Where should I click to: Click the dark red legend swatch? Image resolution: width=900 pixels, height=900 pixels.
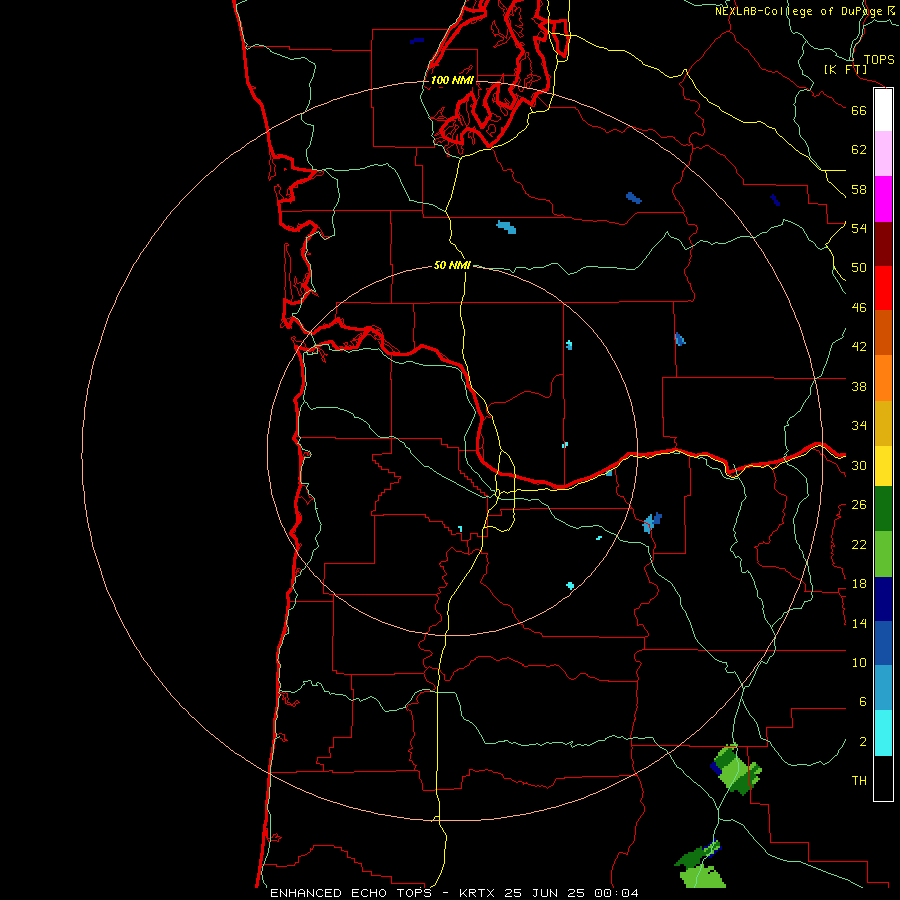click(x=883, y=244)
